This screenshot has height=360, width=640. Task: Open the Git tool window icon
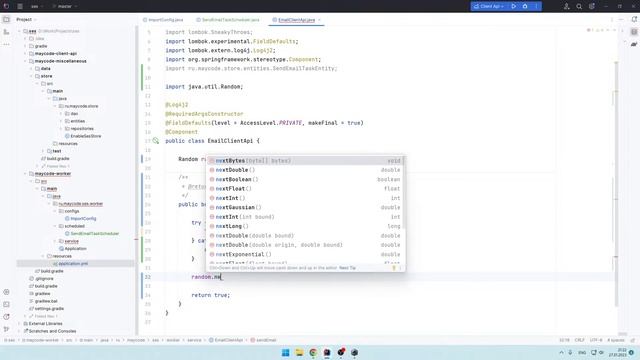pyautogui.click(x=6, y=329)
